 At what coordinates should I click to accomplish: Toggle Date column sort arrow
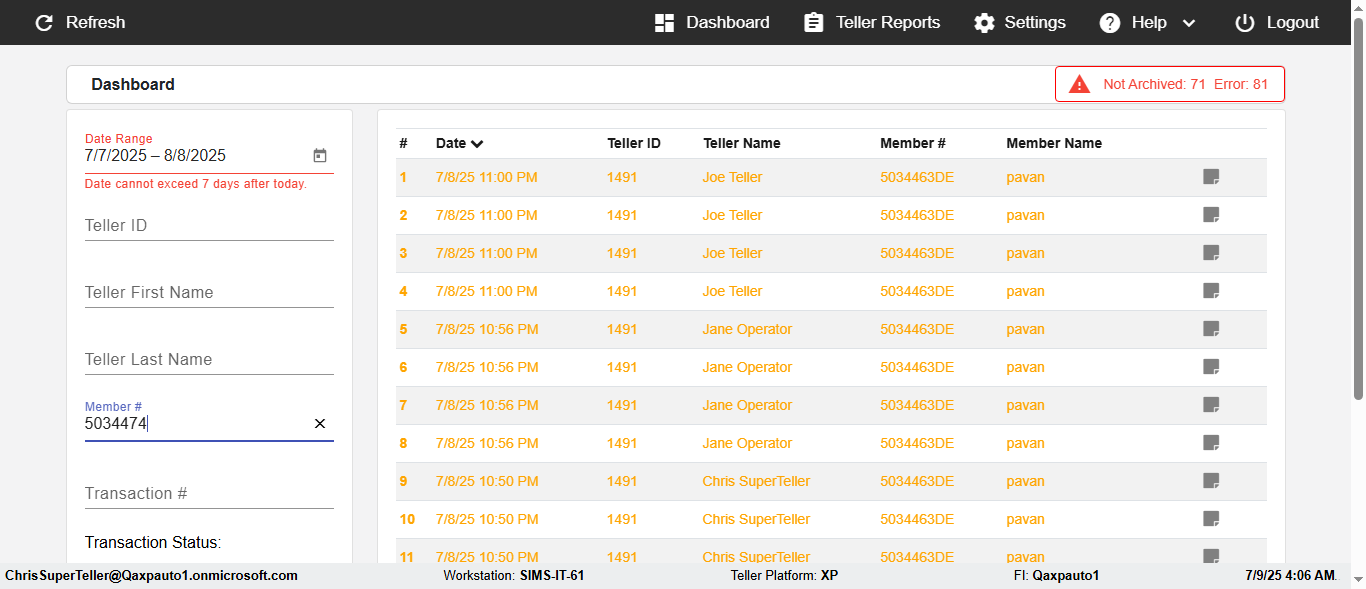click(x=477, y=144)
